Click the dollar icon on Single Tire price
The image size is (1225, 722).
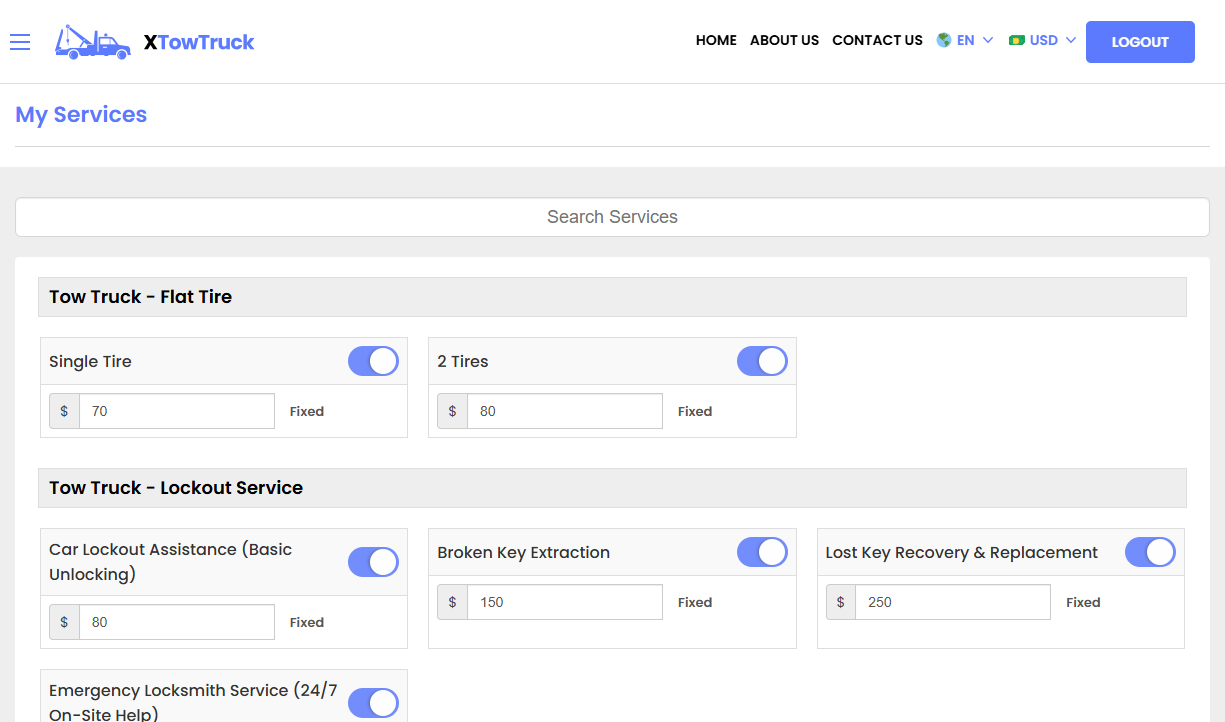pos(64,410)
